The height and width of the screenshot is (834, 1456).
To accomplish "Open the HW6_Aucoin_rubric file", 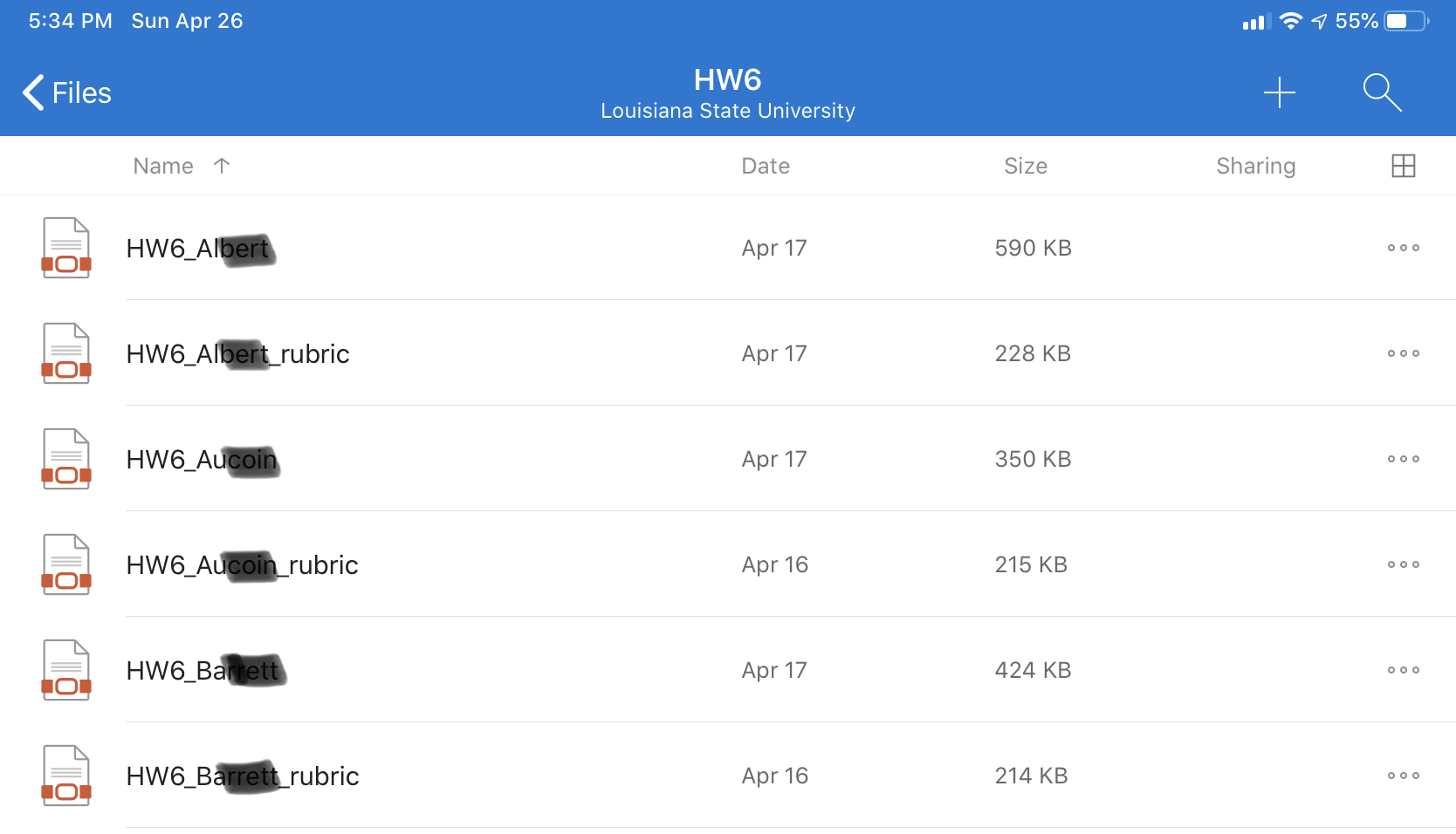I will [728, 564].
